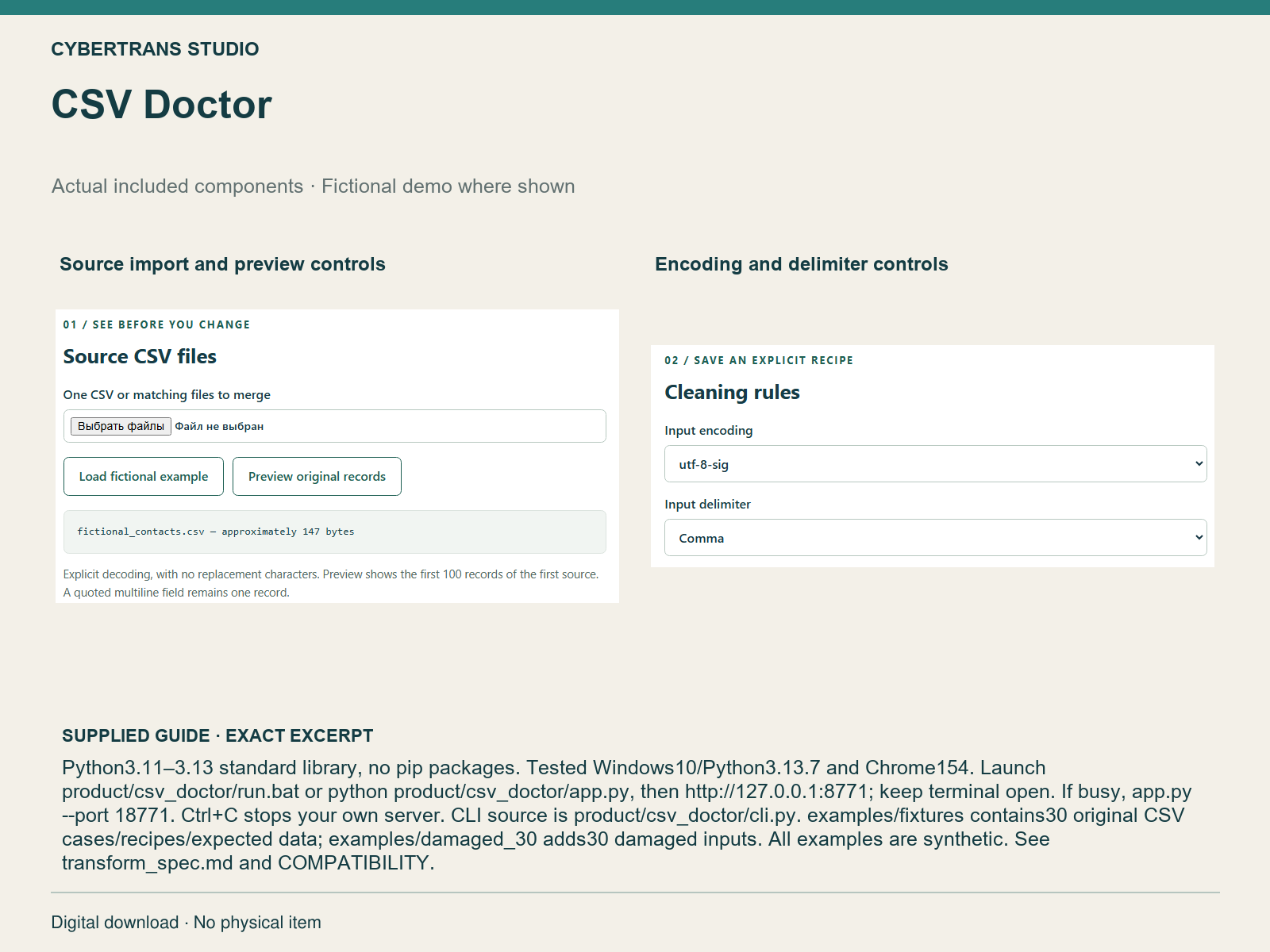Click 'Source import and preview controls' heading

(x=222, y=264)
